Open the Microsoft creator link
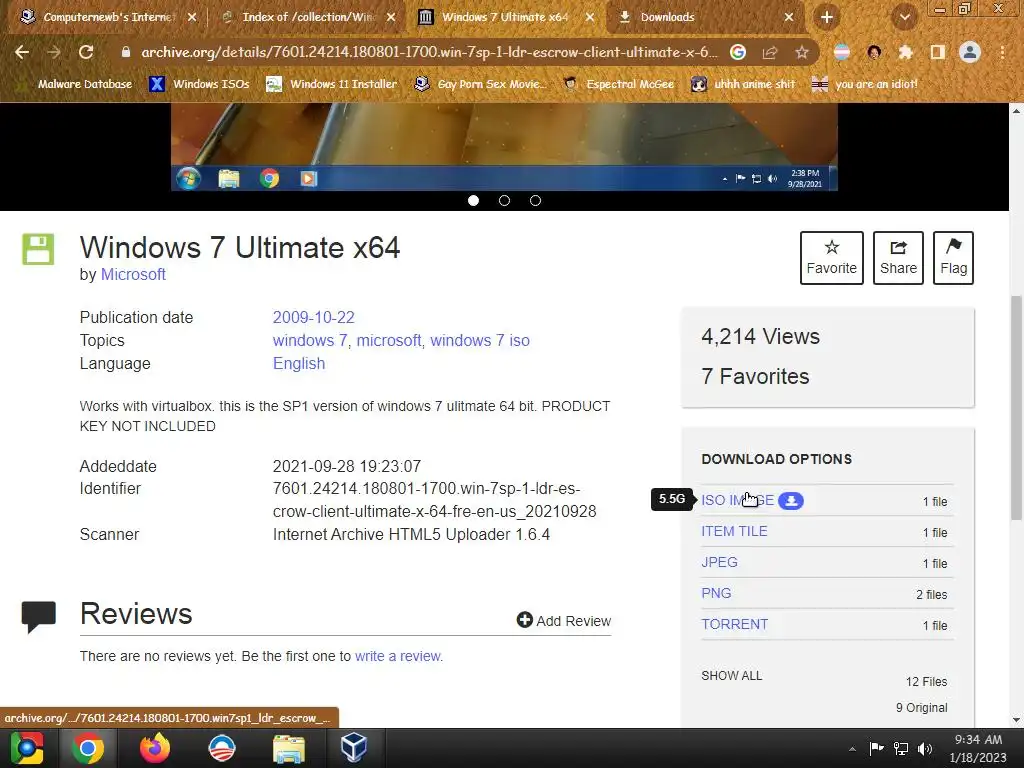 (133, 274)
